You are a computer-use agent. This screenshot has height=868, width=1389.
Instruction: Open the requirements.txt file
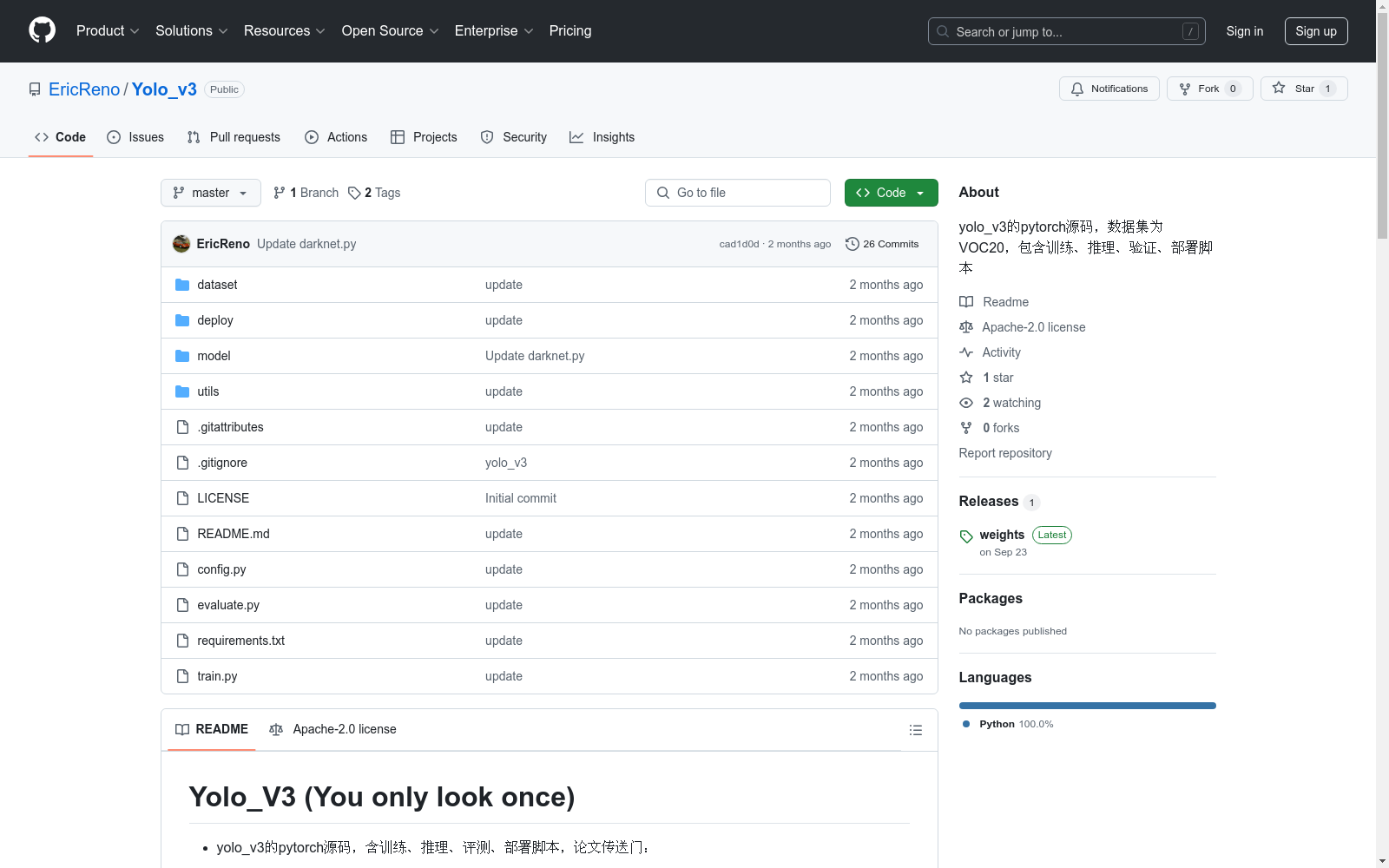point(241,641)
